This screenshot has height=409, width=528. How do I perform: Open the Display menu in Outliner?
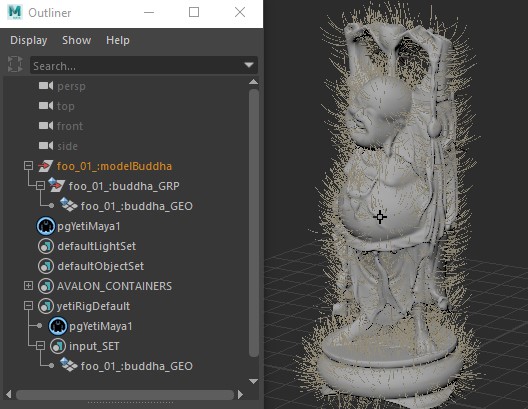(29, 40)
